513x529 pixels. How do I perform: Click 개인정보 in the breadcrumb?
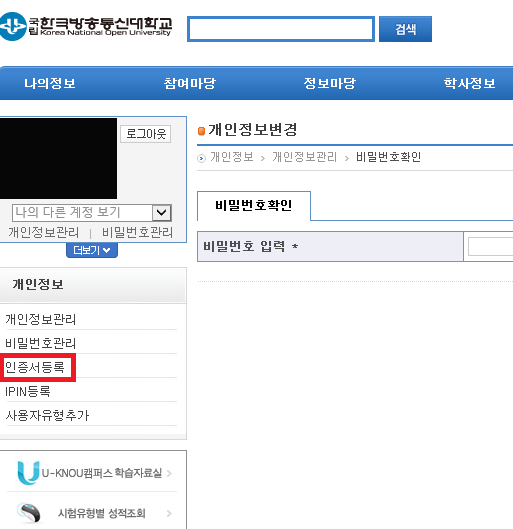[232, 157]
